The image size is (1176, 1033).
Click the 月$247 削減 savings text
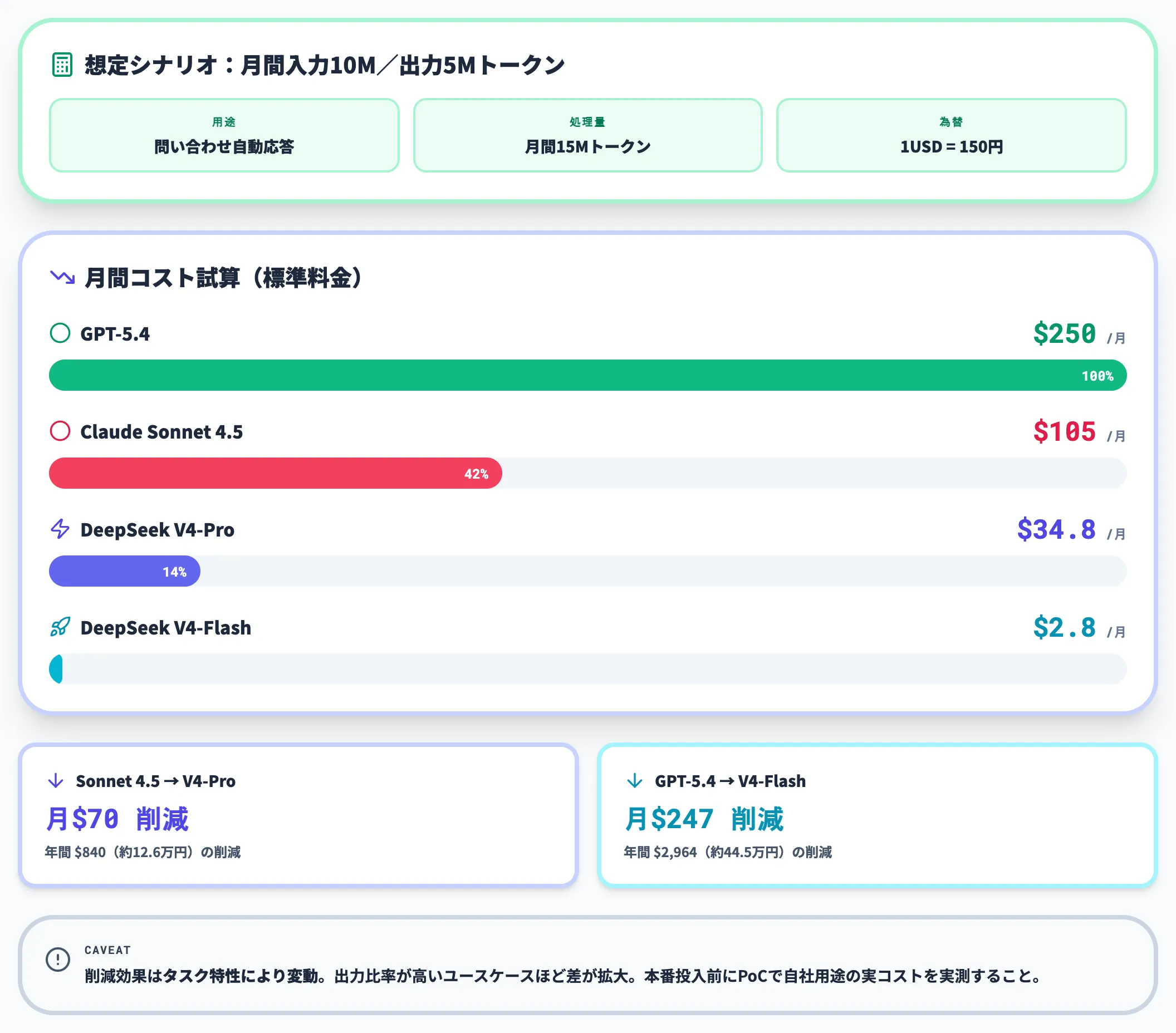coord(704,819)
